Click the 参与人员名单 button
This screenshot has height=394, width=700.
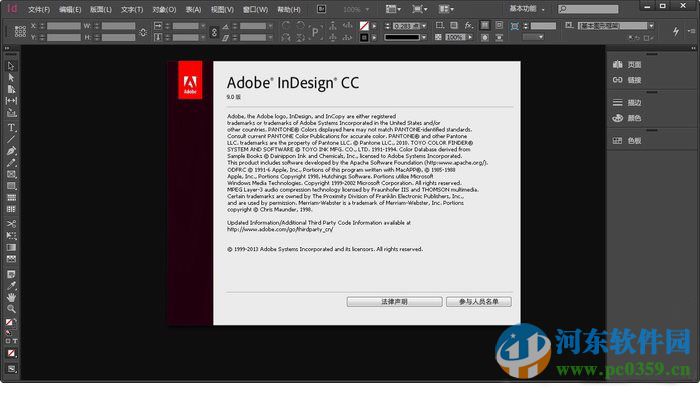479,302
